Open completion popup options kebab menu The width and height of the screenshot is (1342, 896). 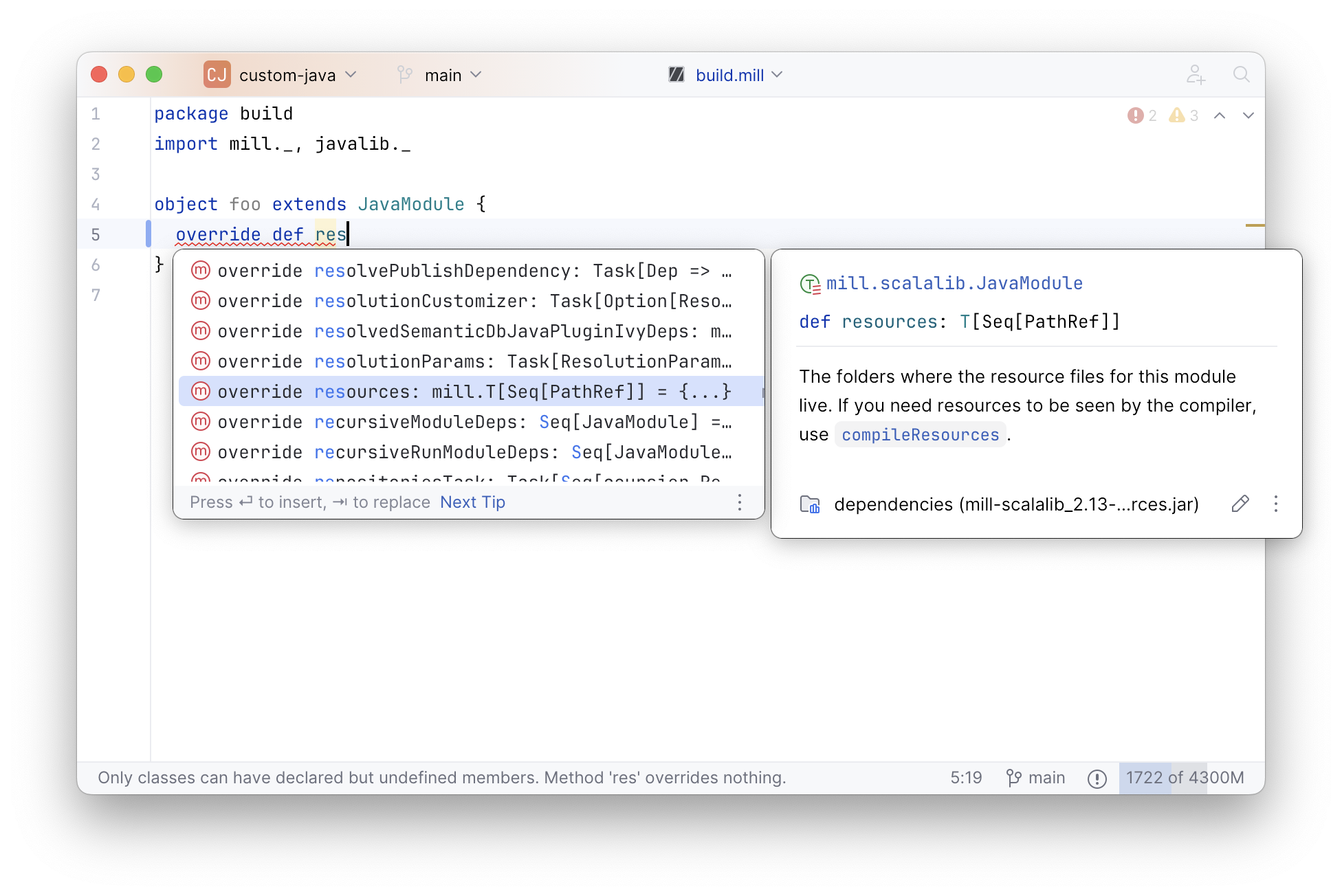pyautogui.click(x=740, y=502)
